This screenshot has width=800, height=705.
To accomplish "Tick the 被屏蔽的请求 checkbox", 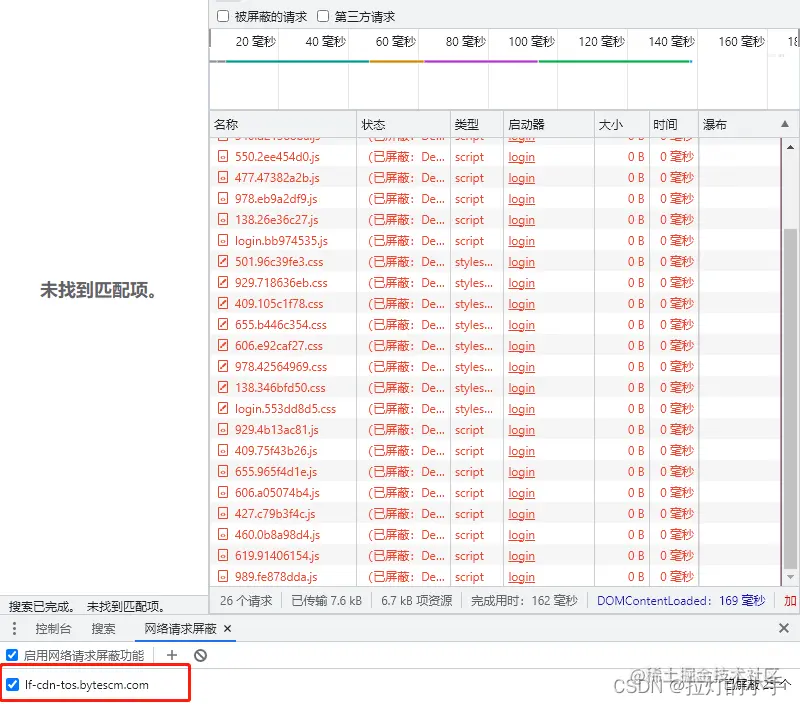I will 223,16.
